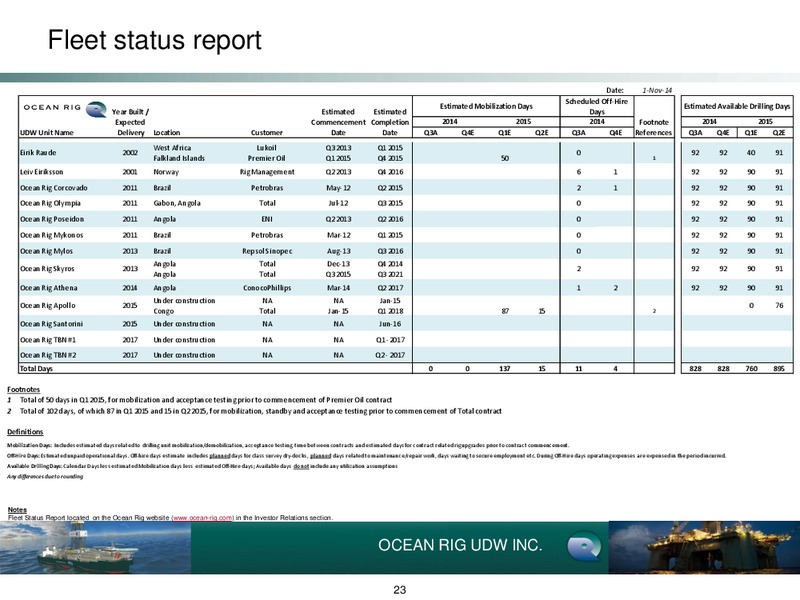The height and width of the screenshot is (600, 800).
Task: Select 'Ocean Rig Skyros' unit name
Action: pyautogui.click(x=47, y=268)
